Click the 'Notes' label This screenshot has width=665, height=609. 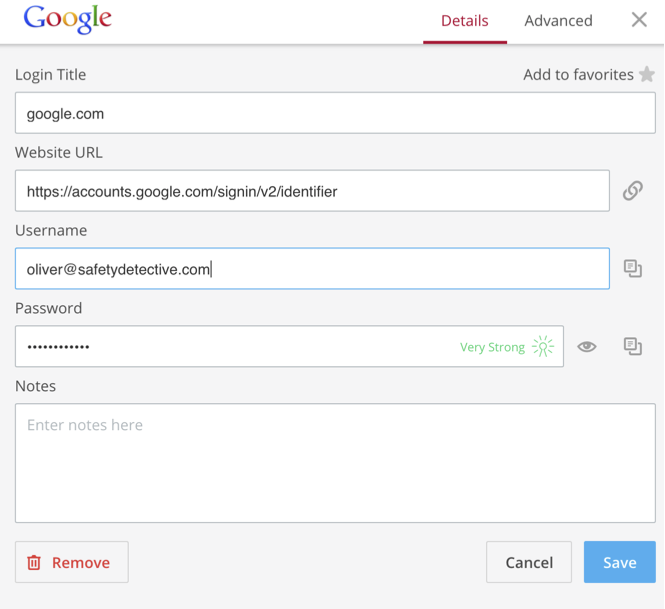(x=35, y=386)
